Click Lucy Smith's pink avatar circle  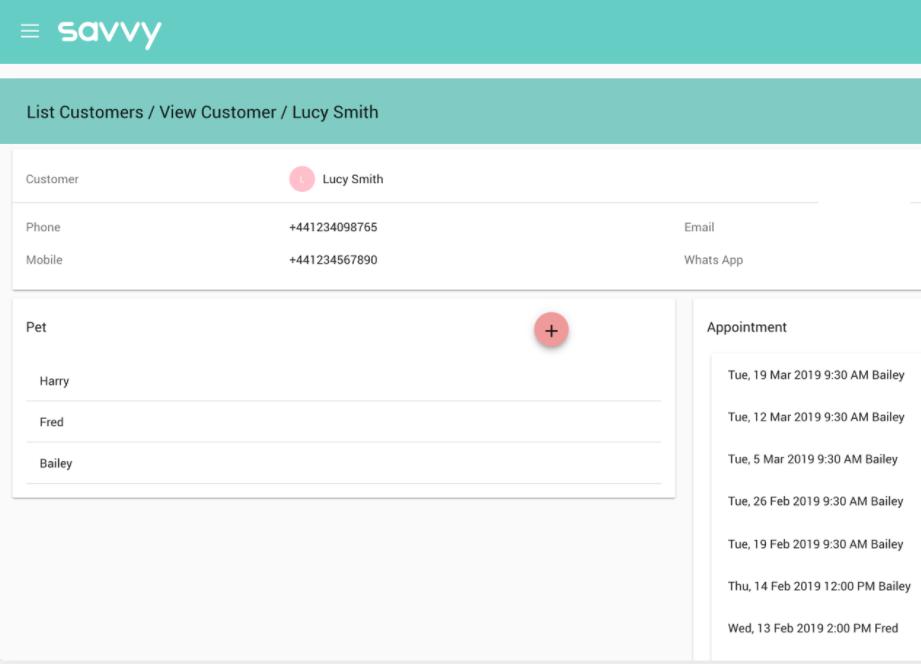[x=302, y=179]
